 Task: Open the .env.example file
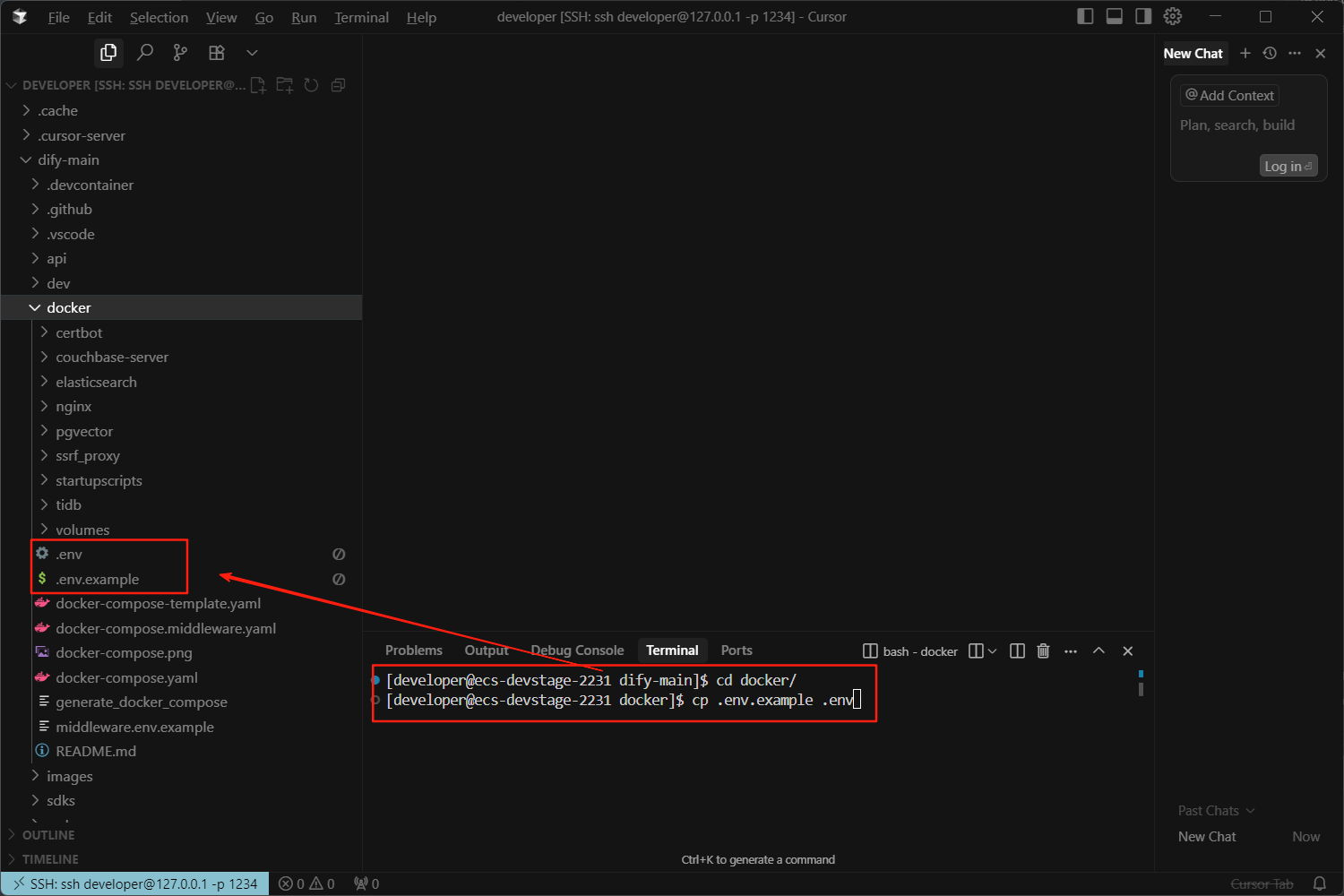click(x=181, y=579)
